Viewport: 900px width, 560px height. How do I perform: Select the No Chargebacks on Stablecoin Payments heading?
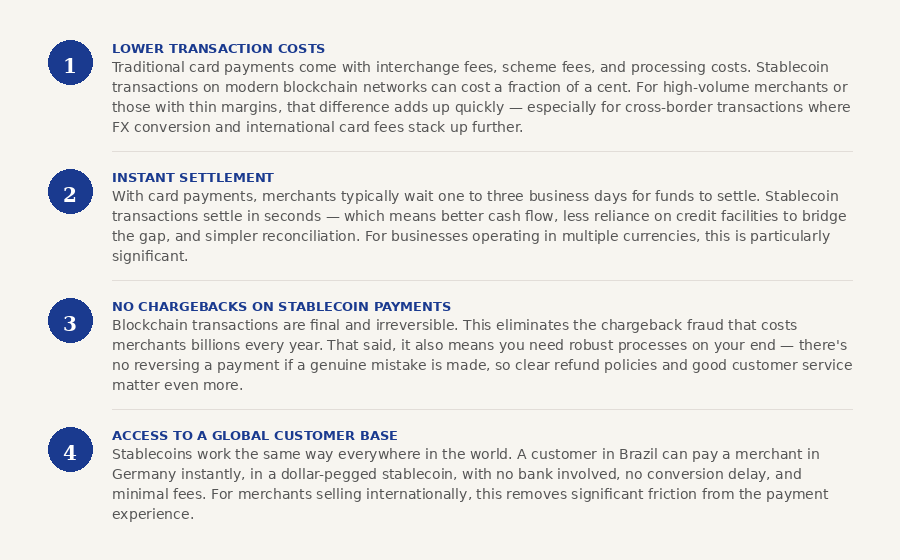(x=281, y=306)
